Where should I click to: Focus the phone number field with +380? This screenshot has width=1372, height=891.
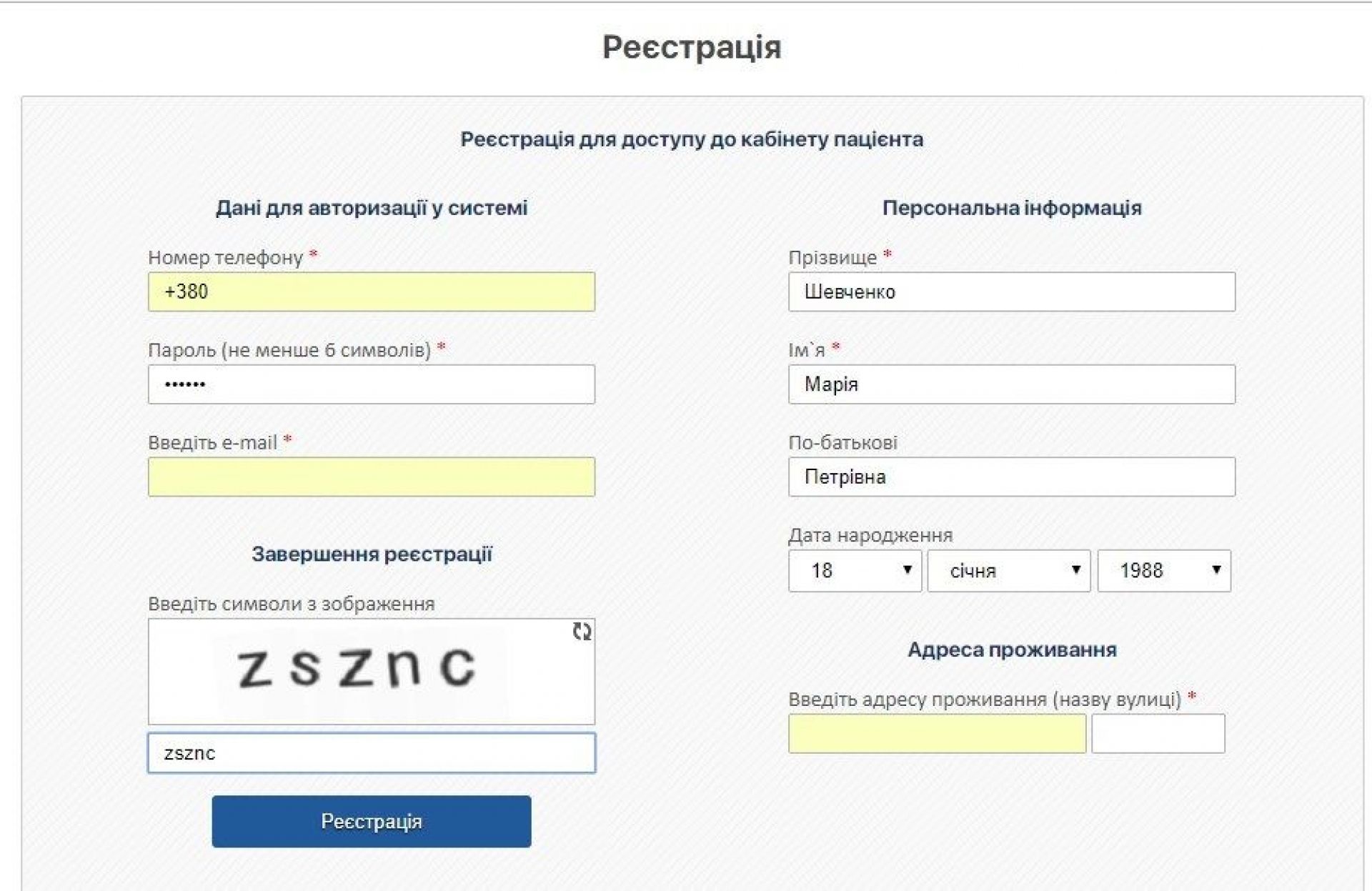(x=372, y=292)
